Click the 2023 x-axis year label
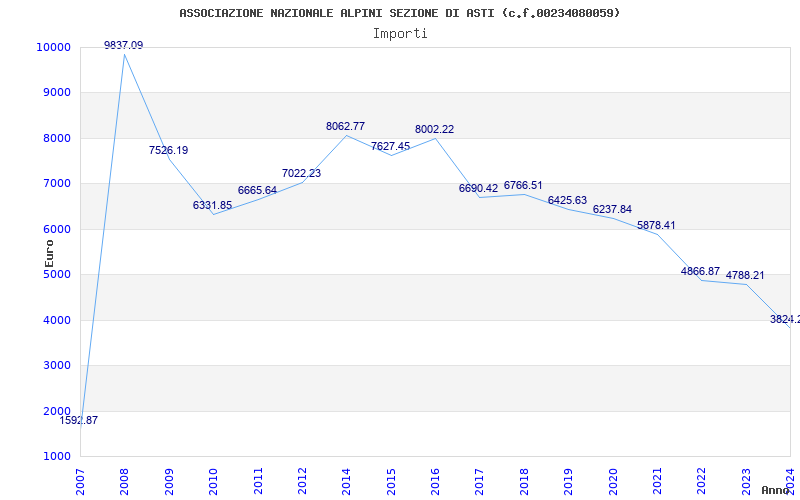The image size is (800, 500). tap(746, 481)
